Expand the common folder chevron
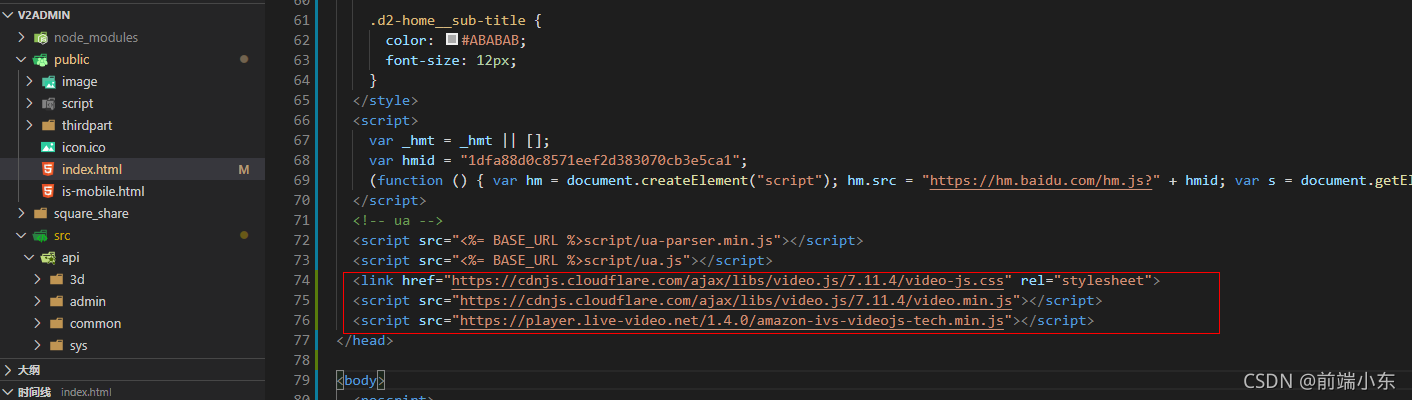The image size is (1412, 400). click(x=38, y=323)
